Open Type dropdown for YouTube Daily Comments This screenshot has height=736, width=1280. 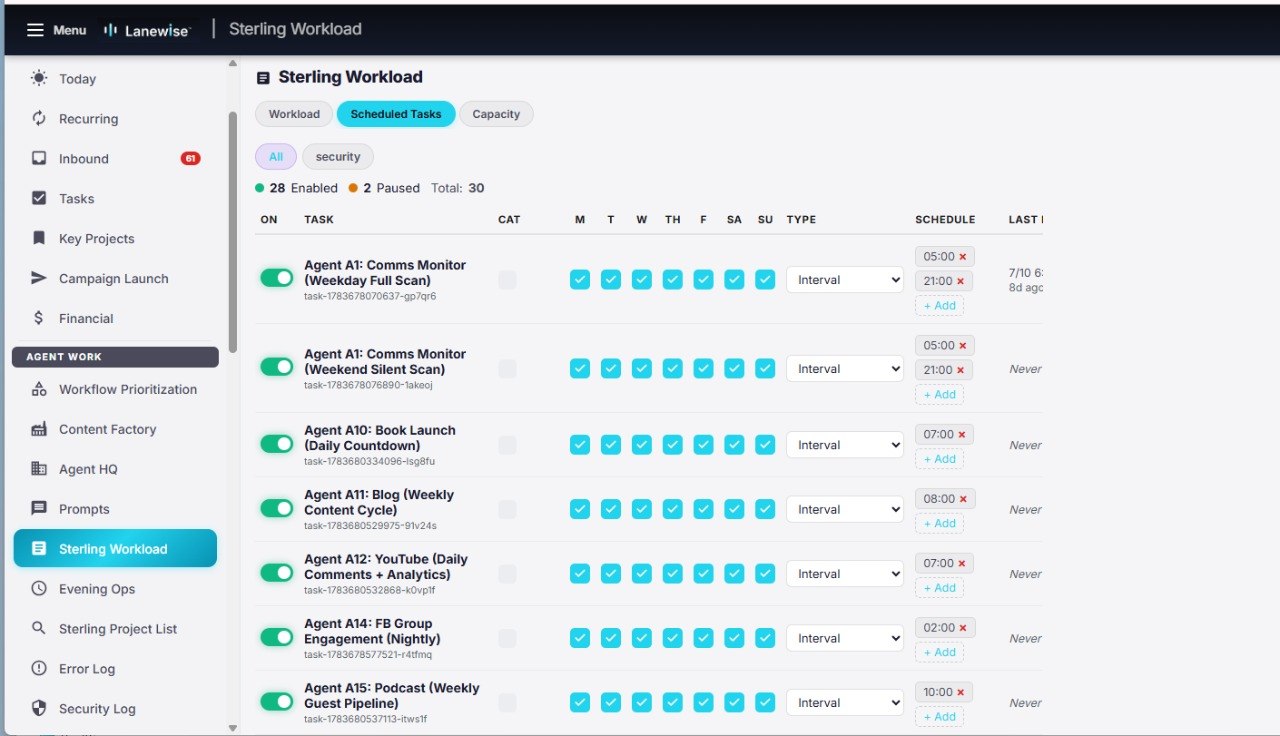(x=845, y=574)
